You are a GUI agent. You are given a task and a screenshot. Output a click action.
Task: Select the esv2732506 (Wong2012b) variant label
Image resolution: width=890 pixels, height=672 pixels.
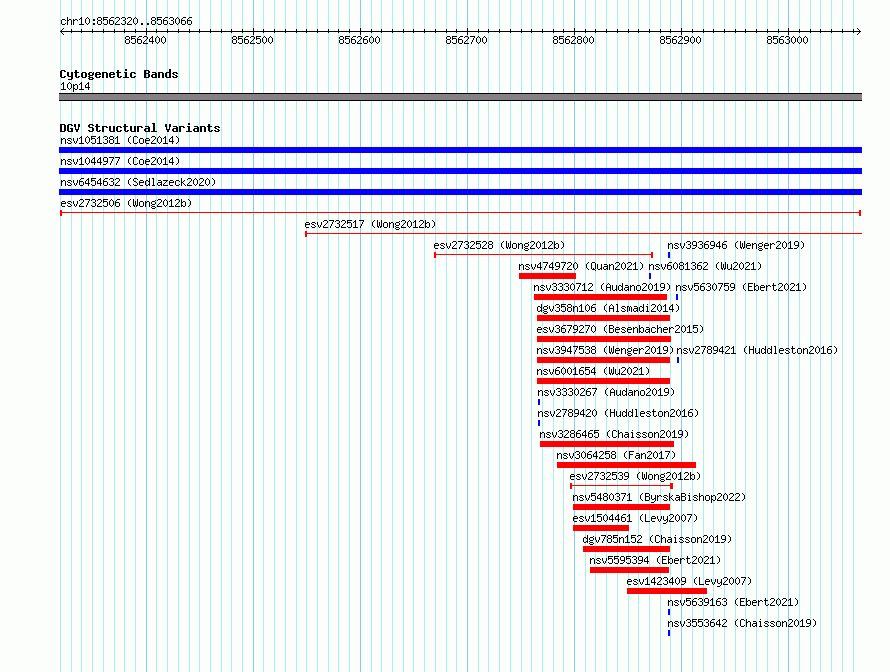(x=126, y=203)
